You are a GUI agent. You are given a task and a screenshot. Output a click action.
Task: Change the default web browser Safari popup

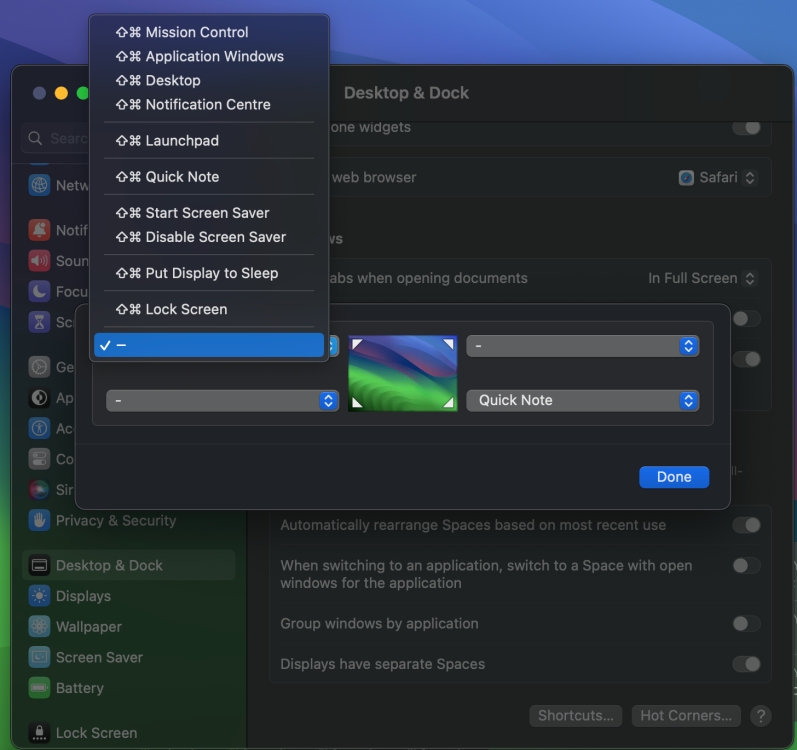coord(718,178)
